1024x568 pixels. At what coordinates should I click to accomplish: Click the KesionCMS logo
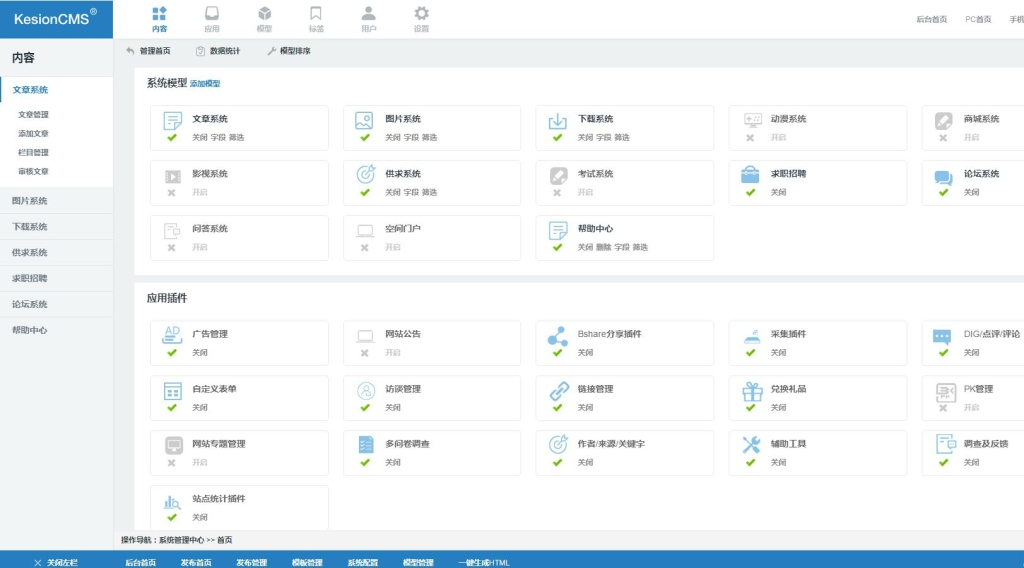56,18
